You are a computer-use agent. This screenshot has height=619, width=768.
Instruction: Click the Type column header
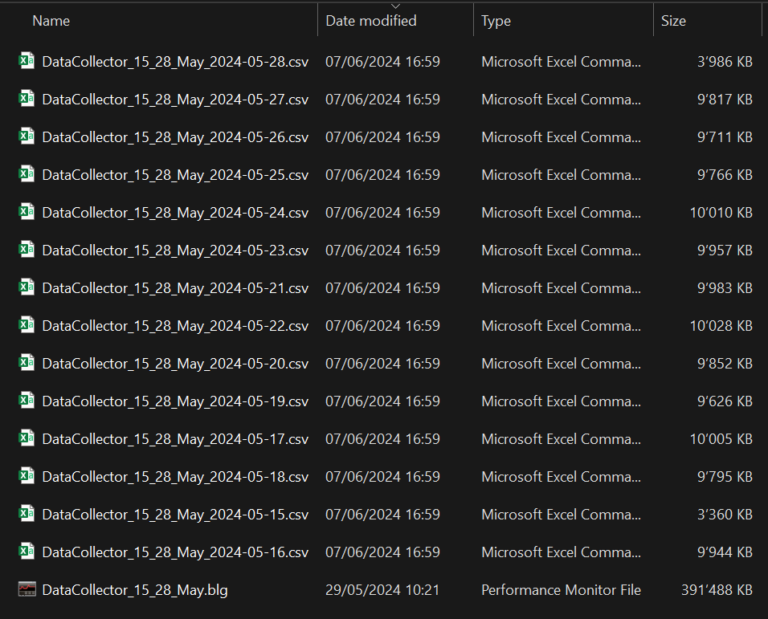pyautogui.click(x=496, y=21)
